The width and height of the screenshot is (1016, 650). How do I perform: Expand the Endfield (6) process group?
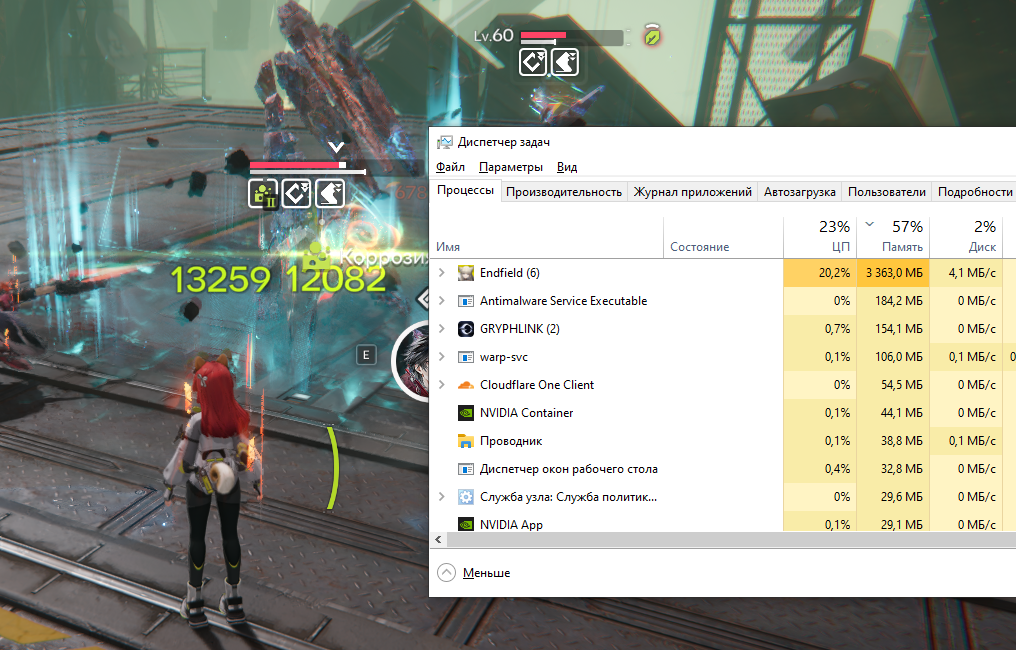tap(442, 273)
